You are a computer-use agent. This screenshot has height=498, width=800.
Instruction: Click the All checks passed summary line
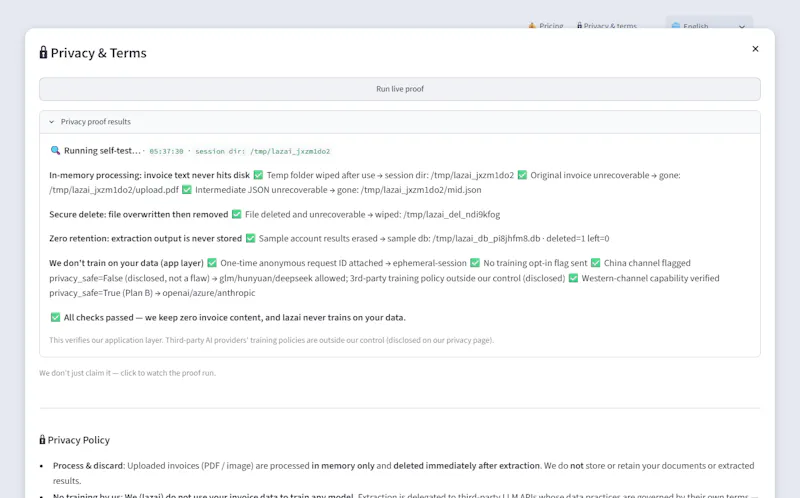235,317
